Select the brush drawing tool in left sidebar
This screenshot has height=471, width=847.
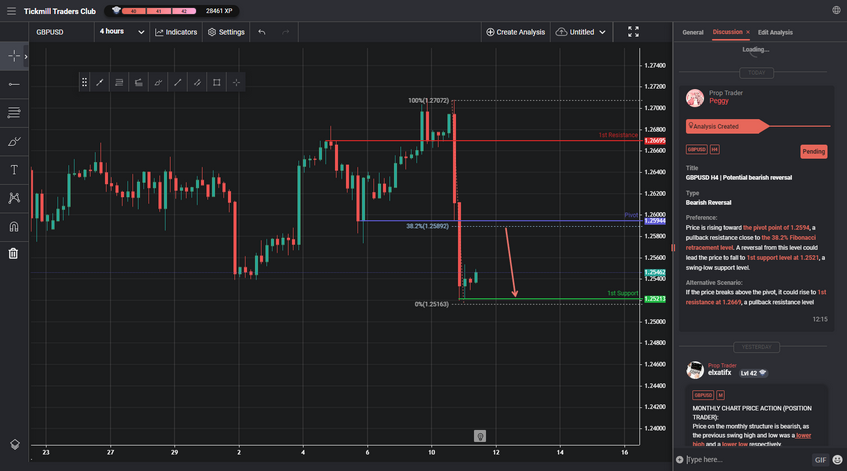14,142
